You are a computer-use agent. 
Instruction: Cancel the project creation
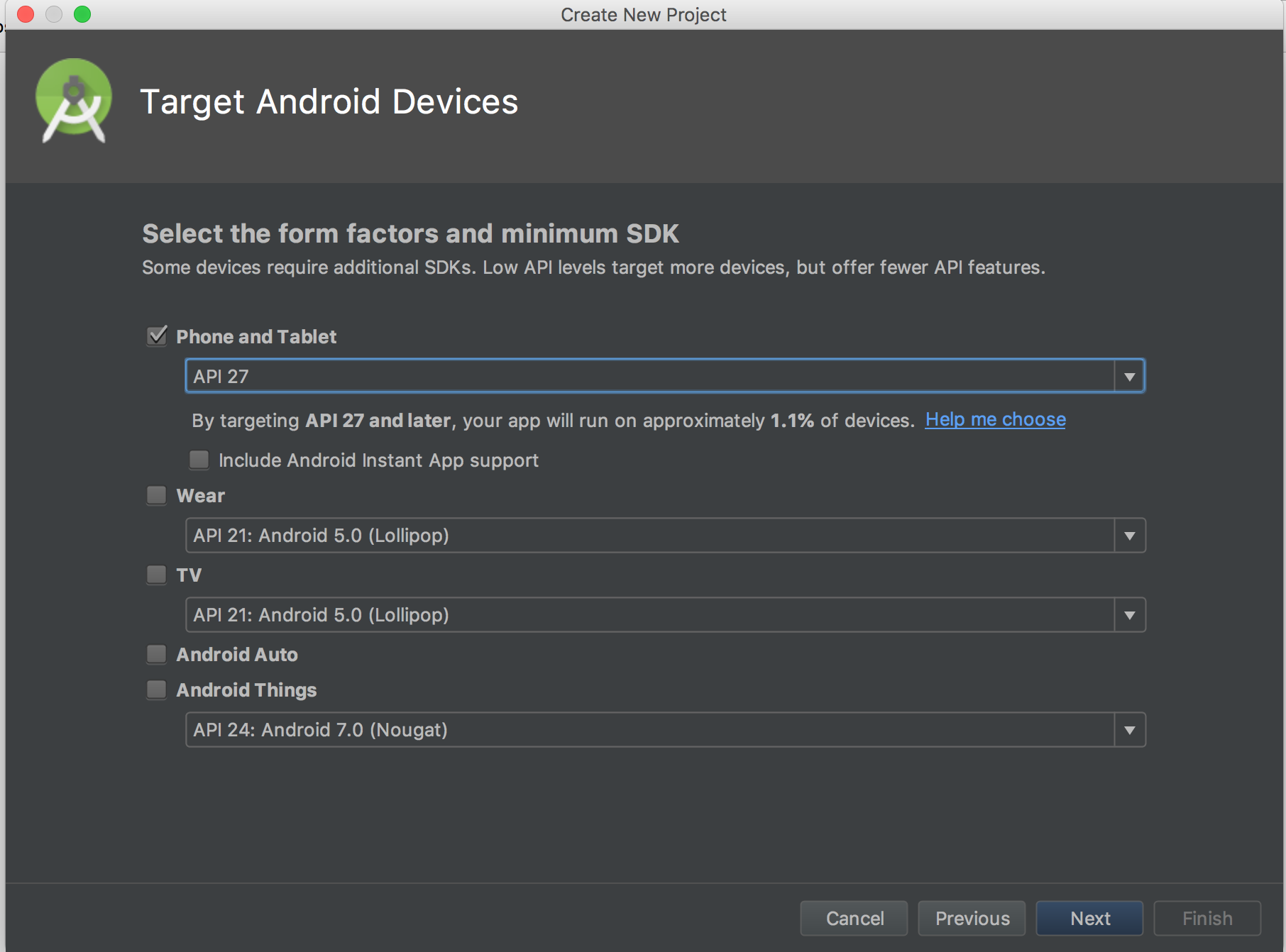854,918
